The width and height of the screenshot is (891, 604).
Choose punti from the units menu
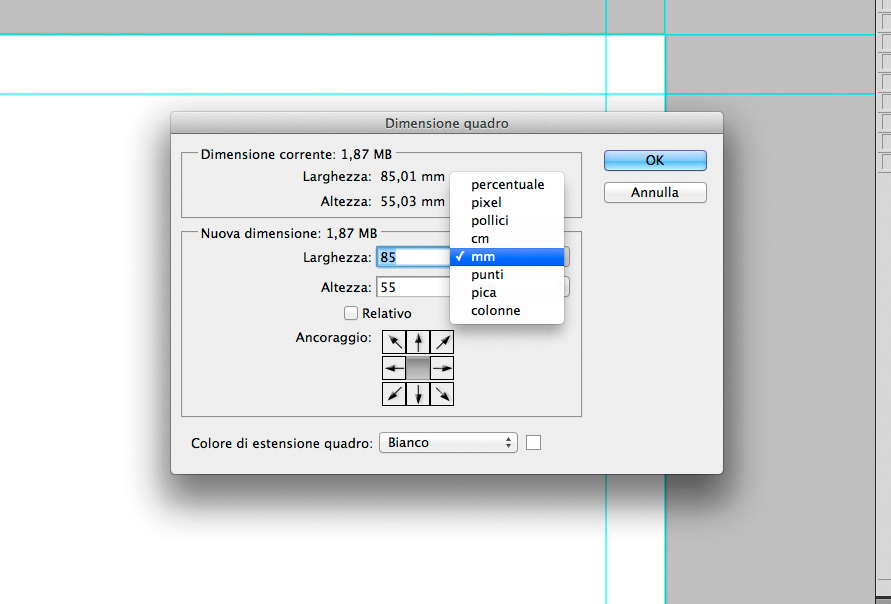click(507, 274)
